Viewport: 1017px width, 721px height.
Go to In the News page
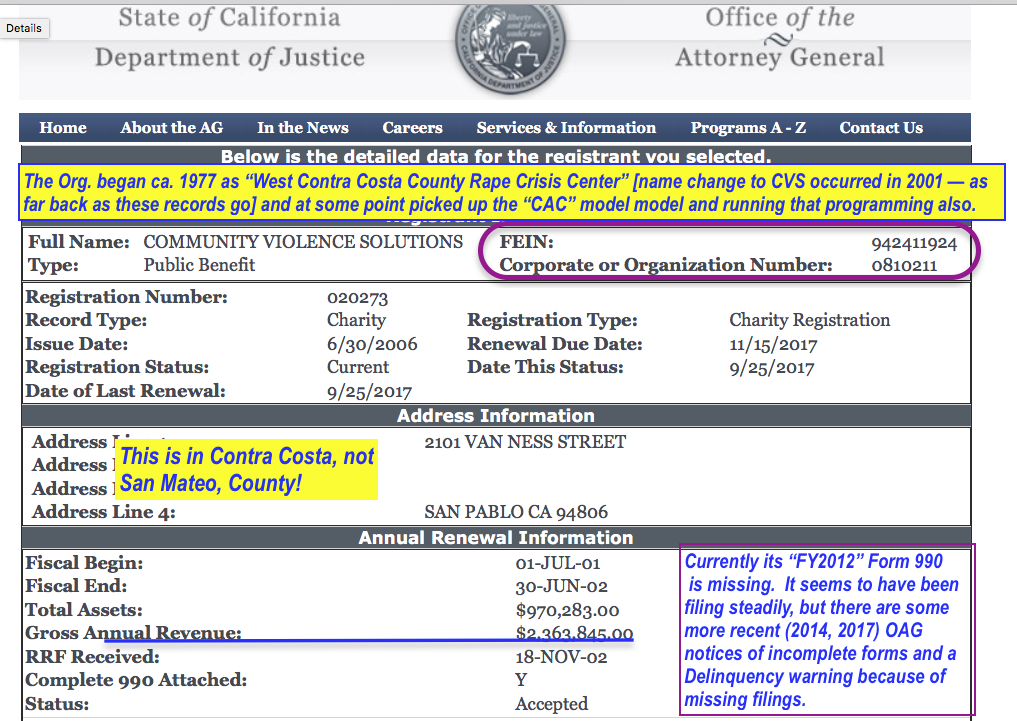tap(302, 128)
